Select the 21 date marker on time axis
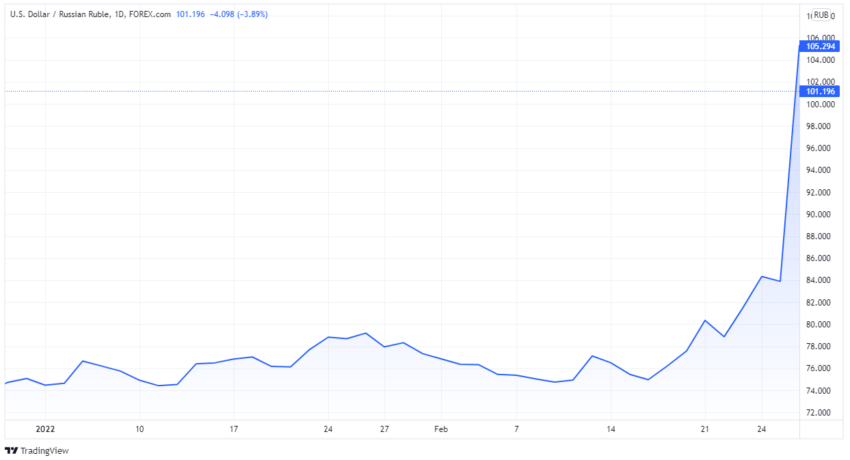The height and width of the screenshot is (460, 850). pyautogui.click(x=705, y=429)
